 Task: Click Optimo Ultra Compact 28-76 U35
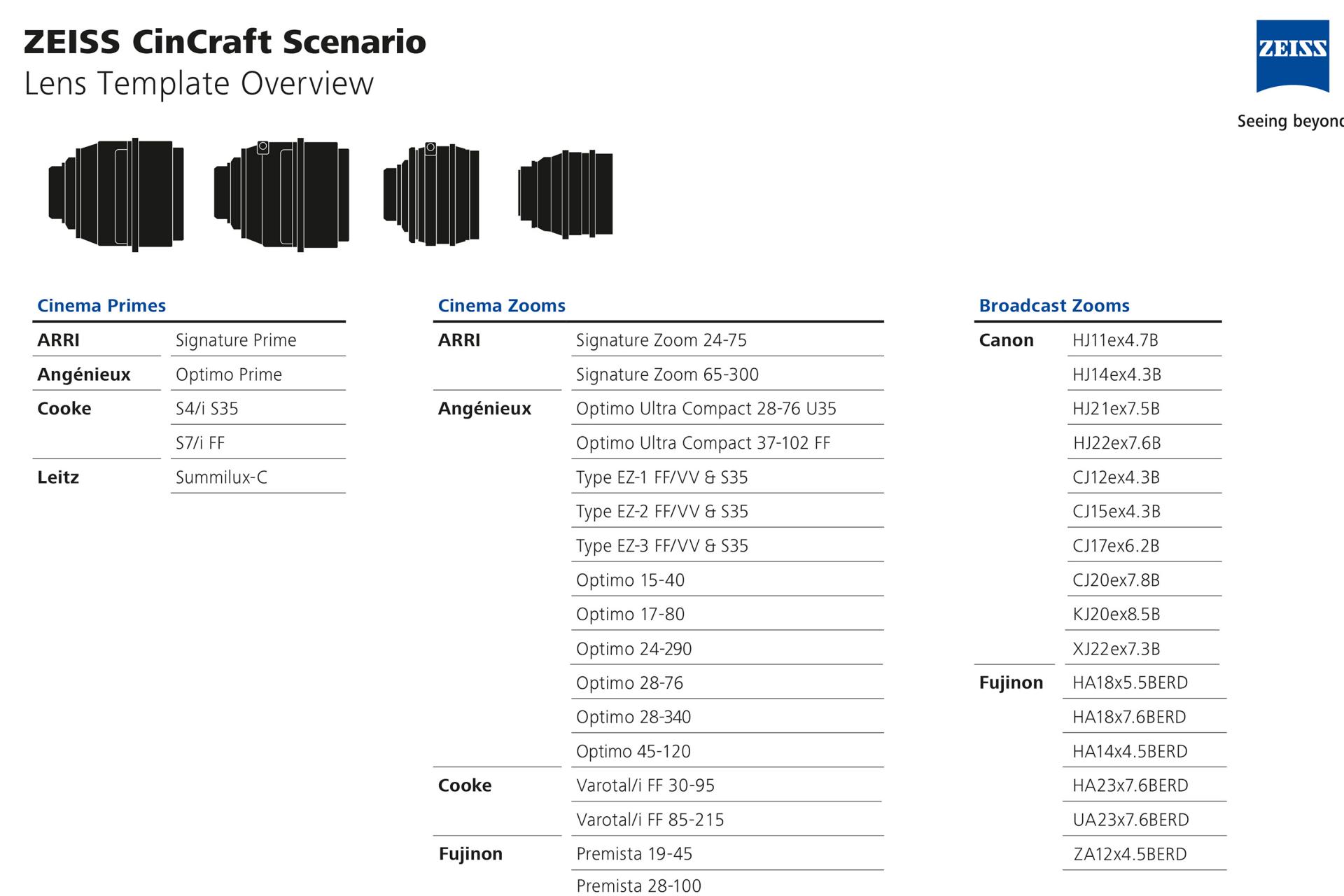(x=706, y=409)
